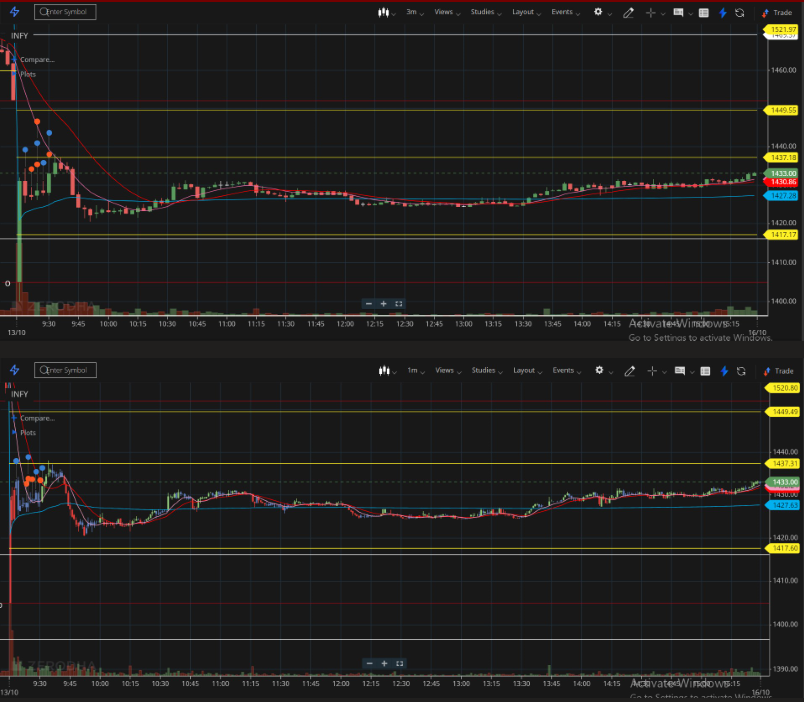804x702 pixels.
Task: Click the blue lightning icon in the 1m toolbar
Action: [724, 371]
